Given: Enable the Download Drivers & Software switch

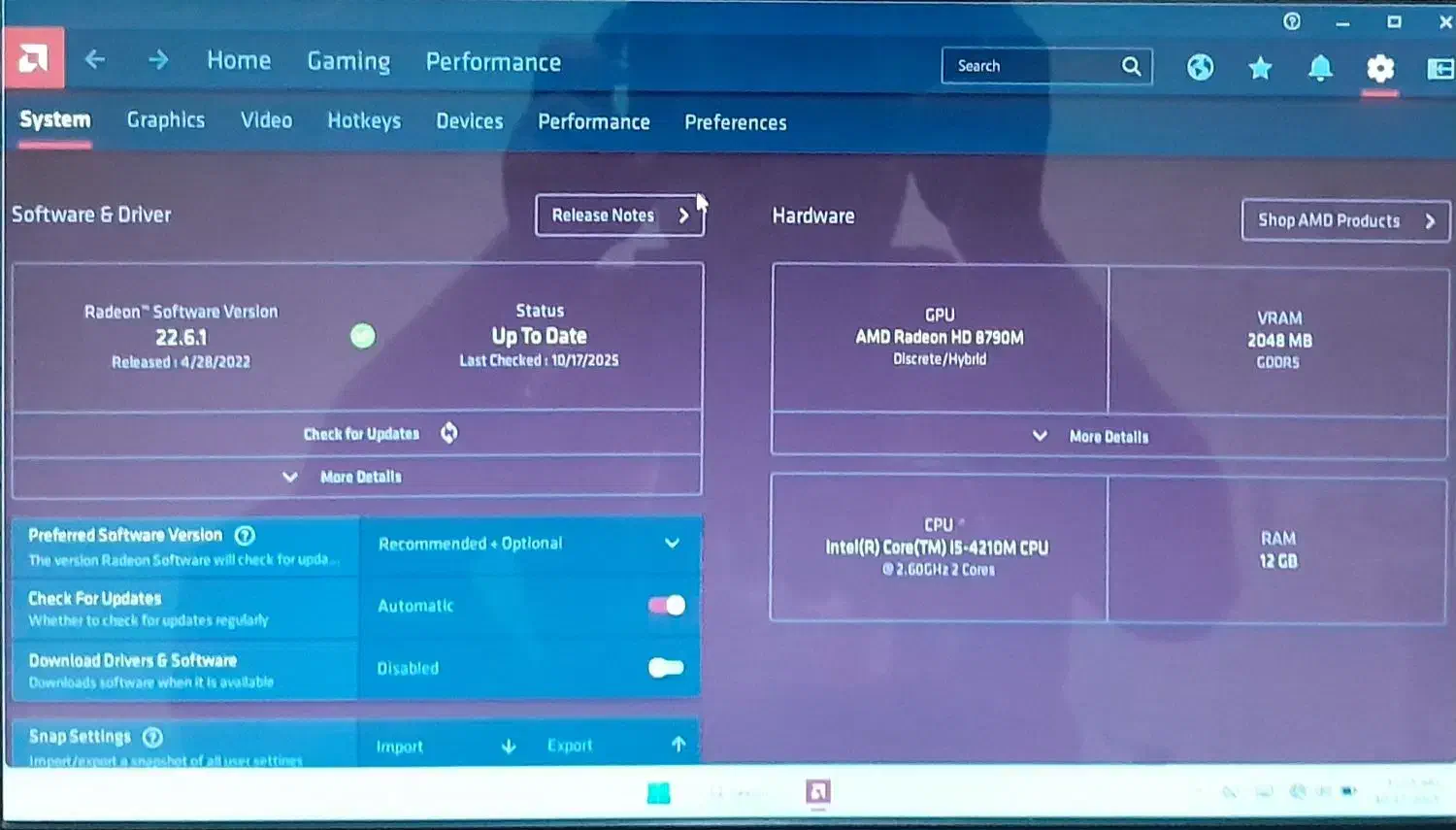Looking at the screenshot, I should 666,667.
